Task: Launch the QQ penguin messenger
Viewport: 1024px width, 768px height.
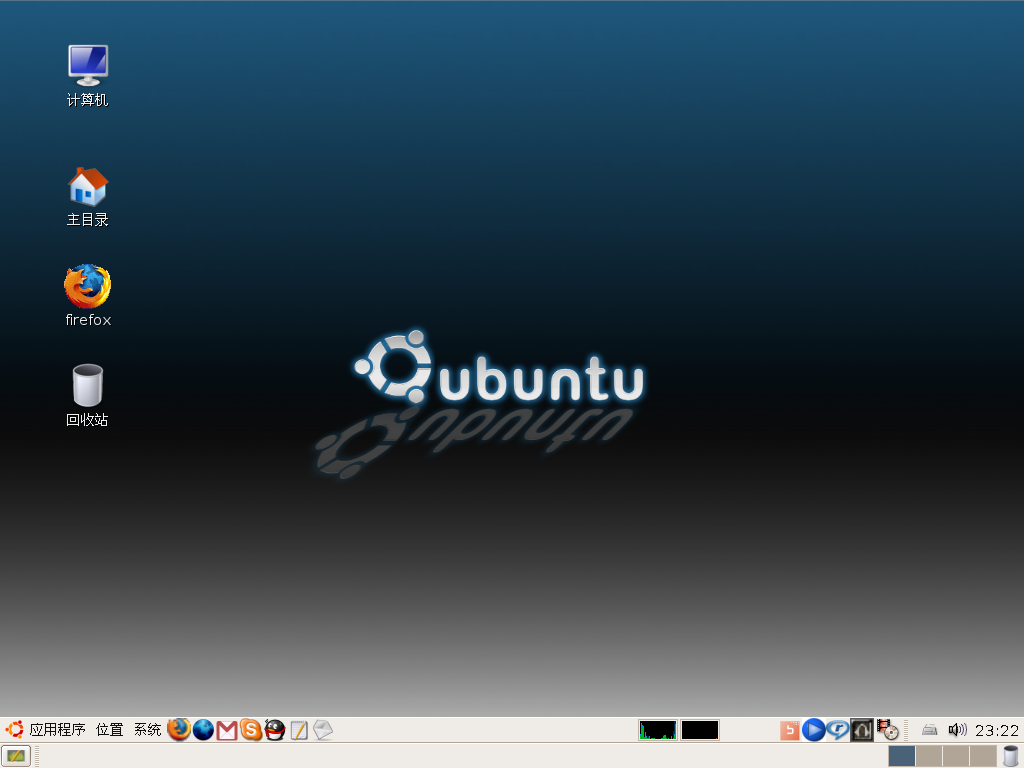Action: tap(275, 729)
